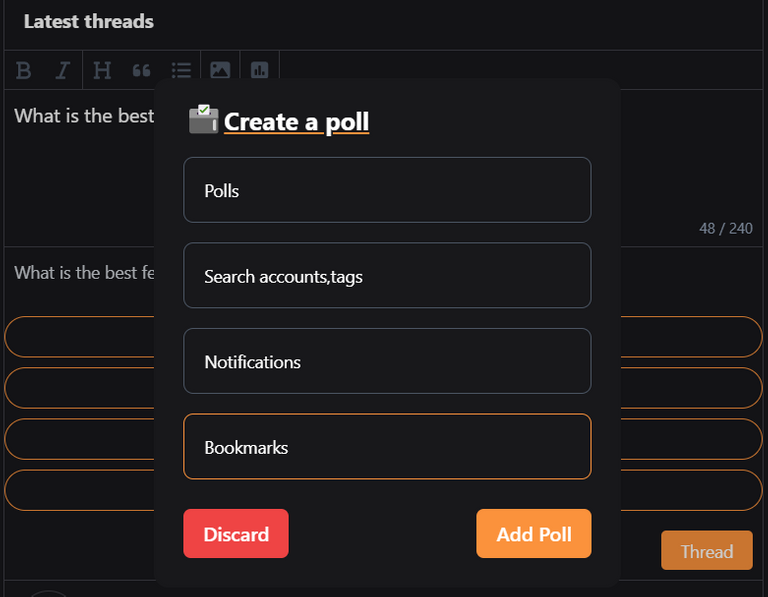Viewport: 768px width, 597px height.
Task: Click the poll chart icon in toolbar
Action: point(260,70)
